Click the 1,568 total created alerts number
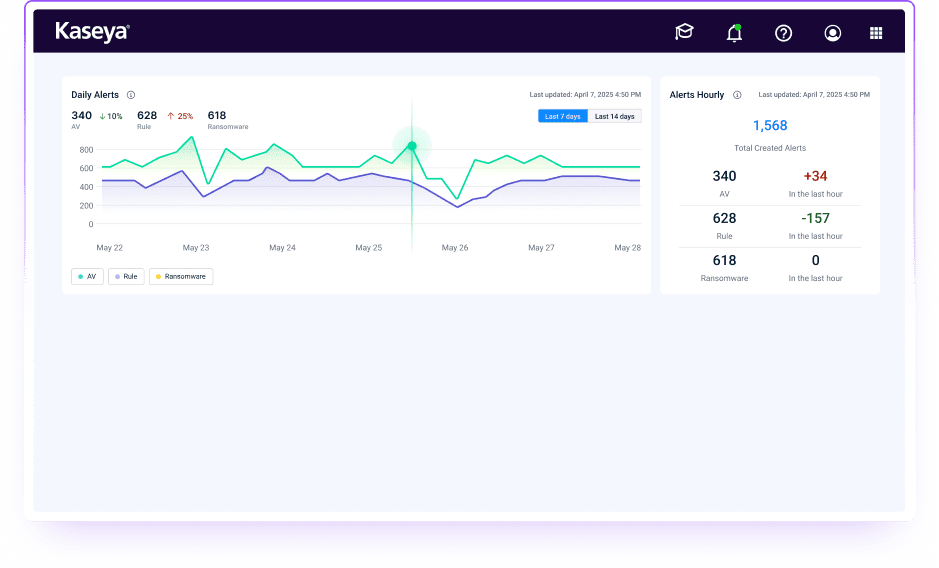This screenshot has height=568, width=939. pos(770,126)
